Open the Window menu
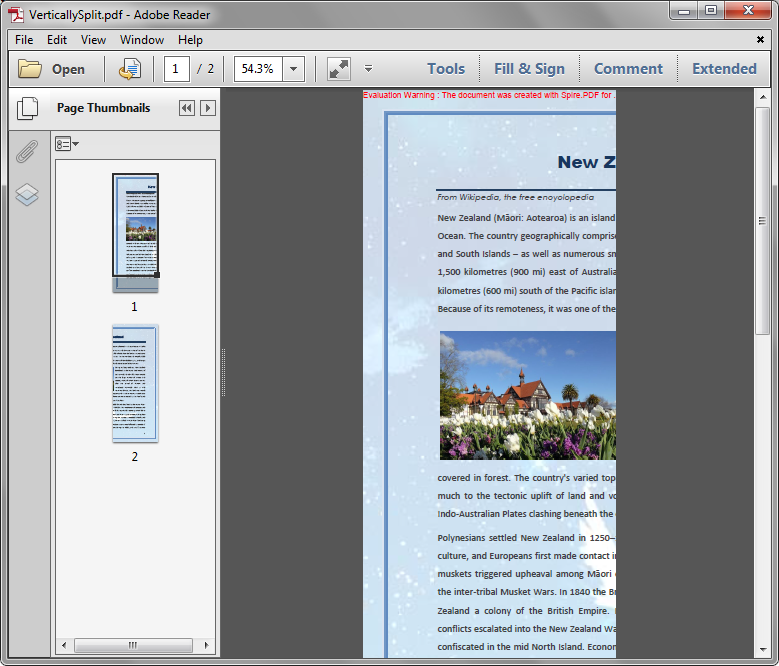The width and height of the screenshot is (779, 666). tap(142, 40)
